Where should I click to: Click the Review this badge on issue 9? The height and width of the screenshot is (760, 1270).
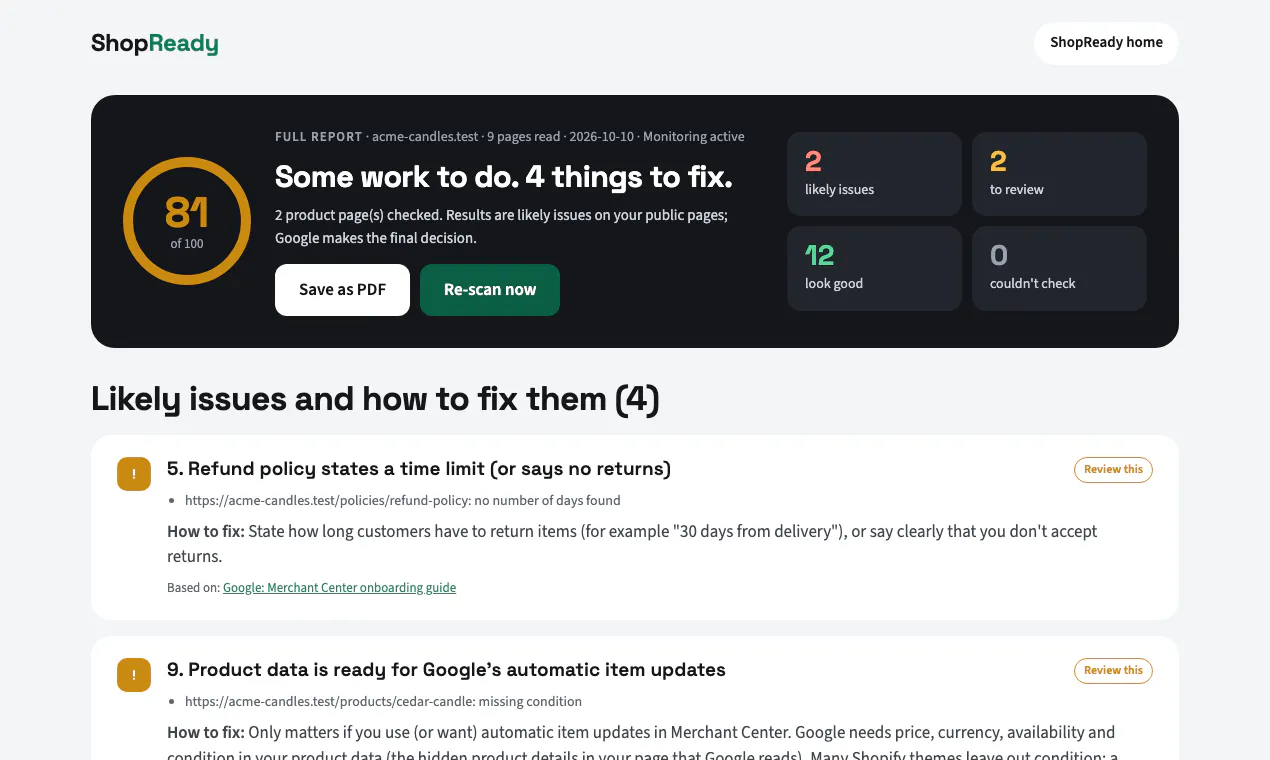1113,671
